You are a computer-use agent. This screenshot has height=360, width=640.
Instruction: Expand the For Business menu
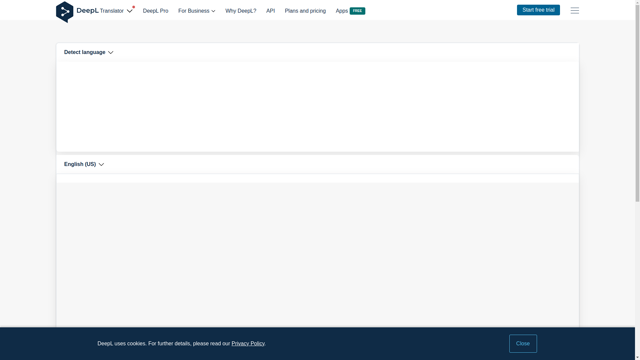(196, 11)
